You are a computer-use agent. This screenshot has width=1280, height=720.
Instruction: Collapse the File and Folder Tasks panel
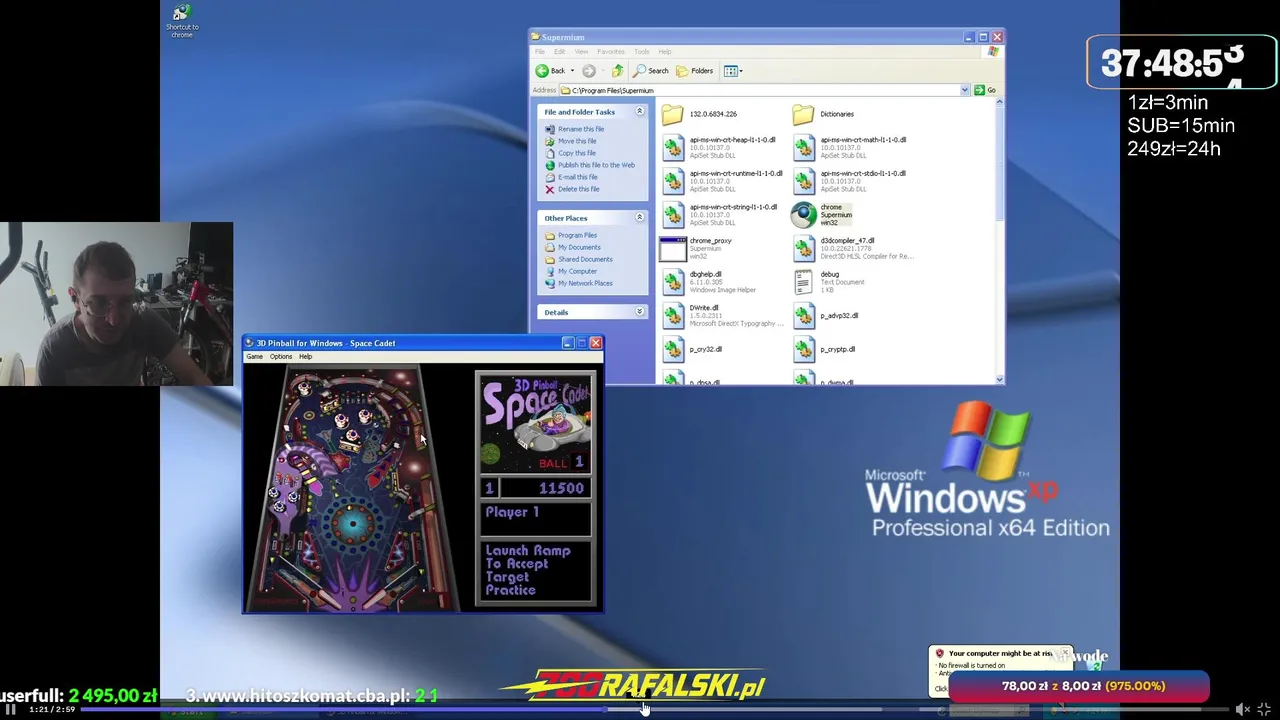pyautogui.click(x=640, y=112)
